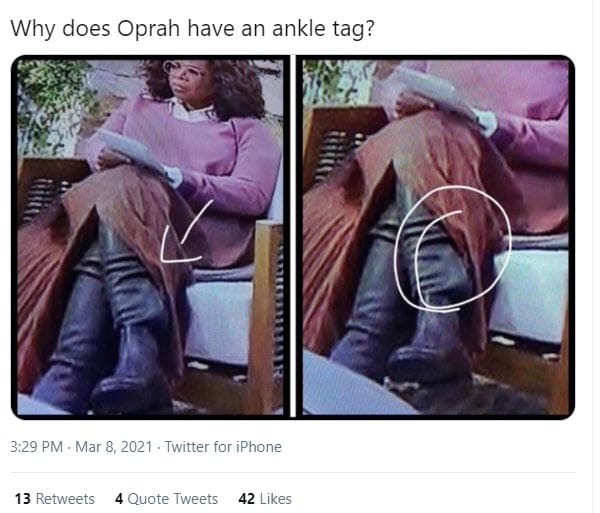
Task: Open the right zoomed-in photo
Action: pyautogui.click(x=436, y=237)
